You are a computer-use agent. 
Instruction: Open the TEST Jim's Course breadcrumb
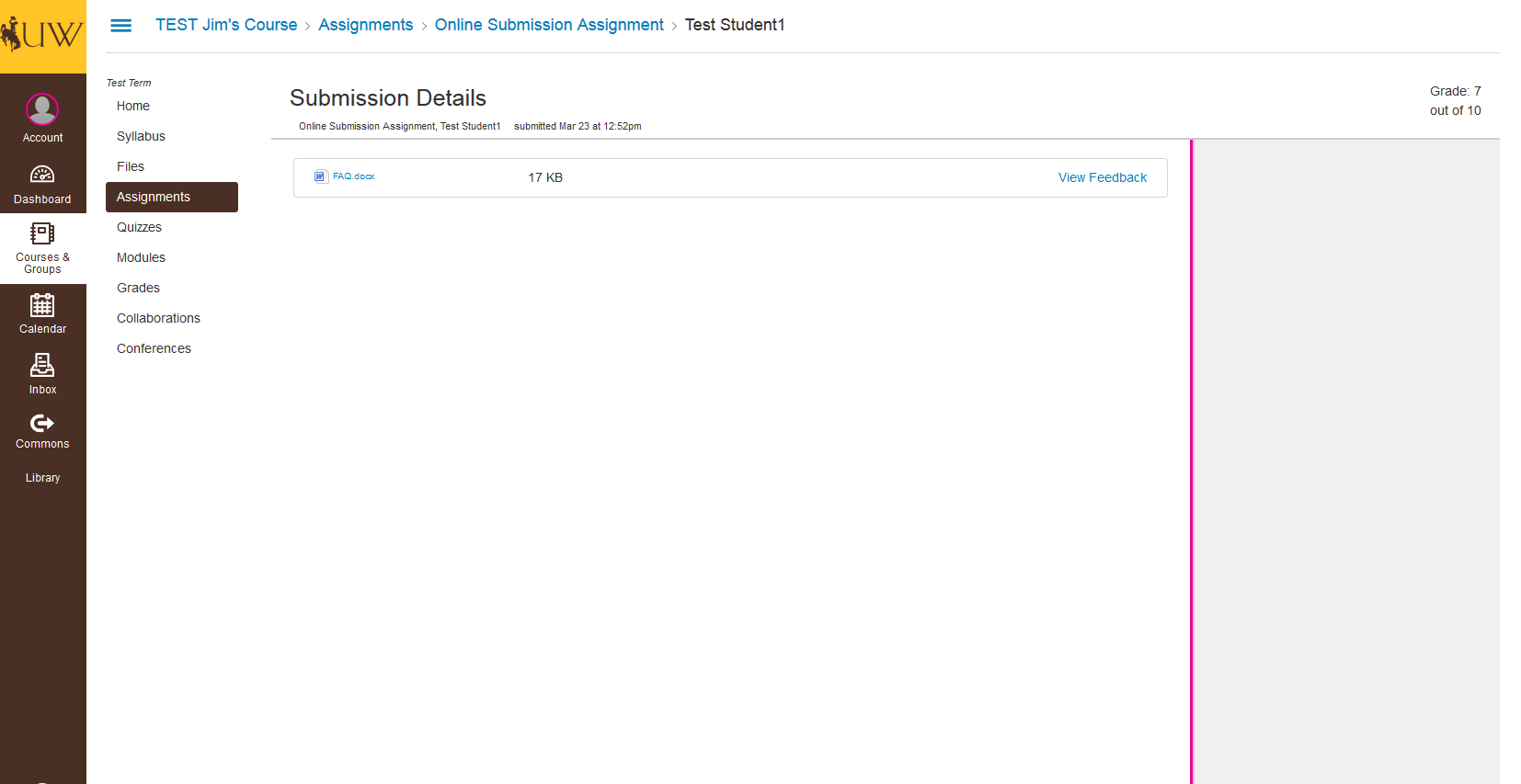(x=226, y=25)
